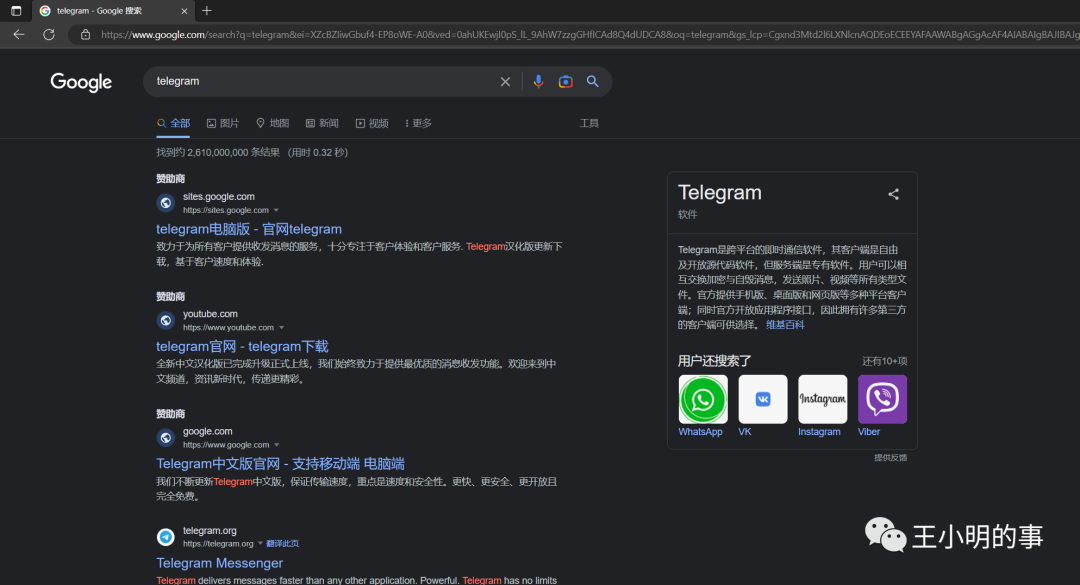Viewport: 1080px width, 585px height.
Task: Click the Google logo
Action: 81,82
